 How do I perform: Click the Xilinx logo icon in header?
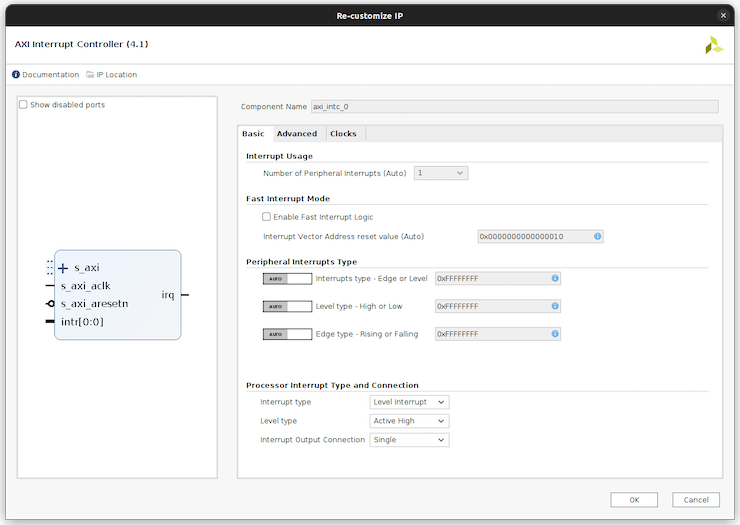click(714, 45)
